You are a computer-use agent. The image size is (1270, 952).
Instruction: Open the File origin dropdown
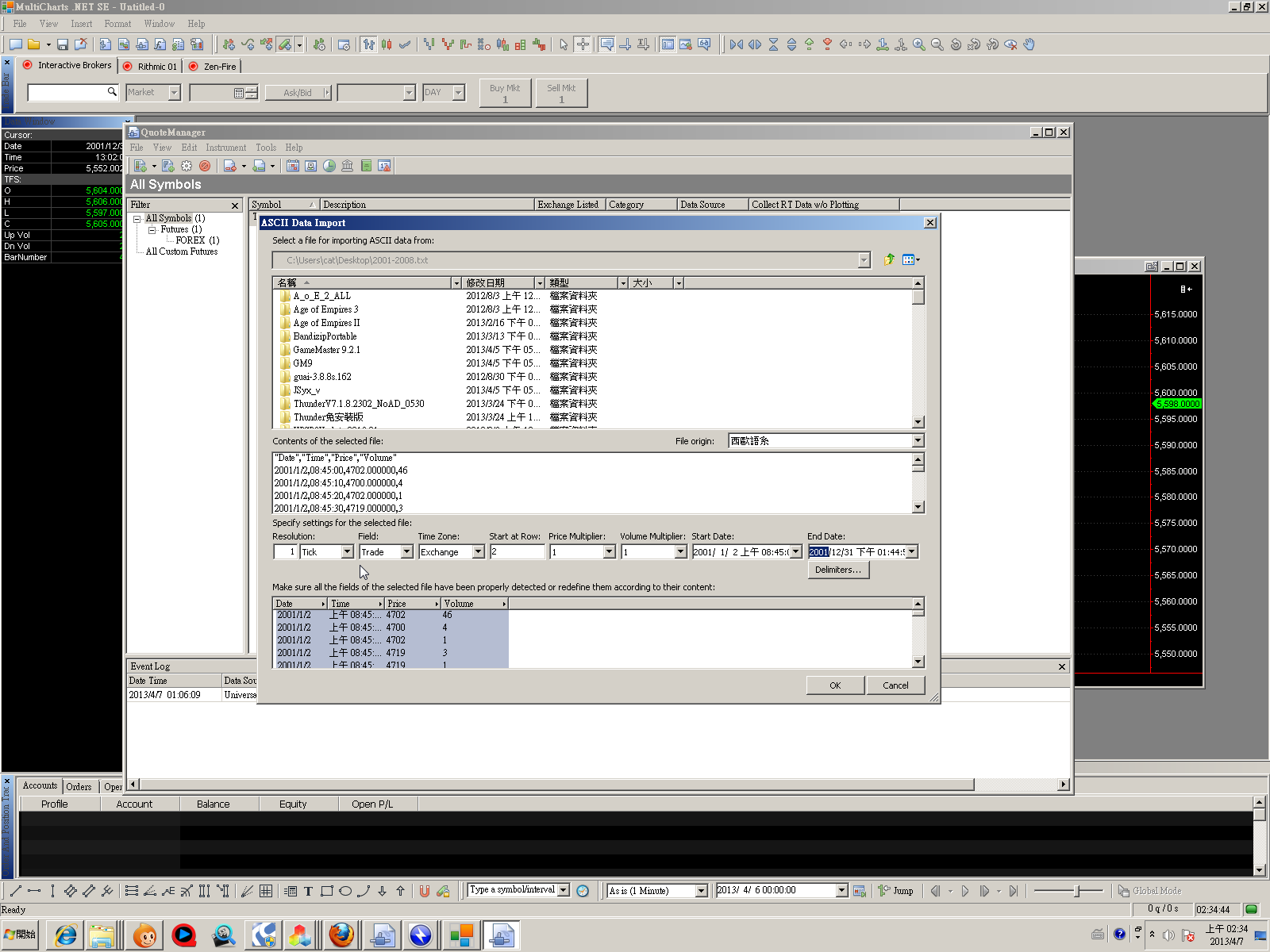[x=918, y=441]
